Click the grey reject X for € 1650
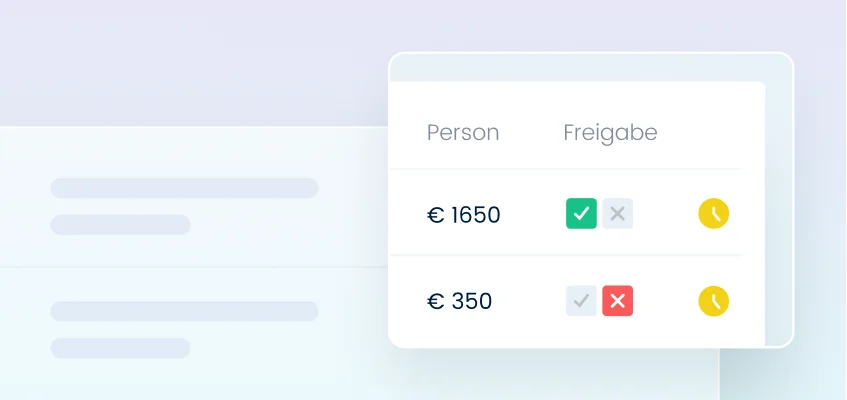 tap(618, 213)
